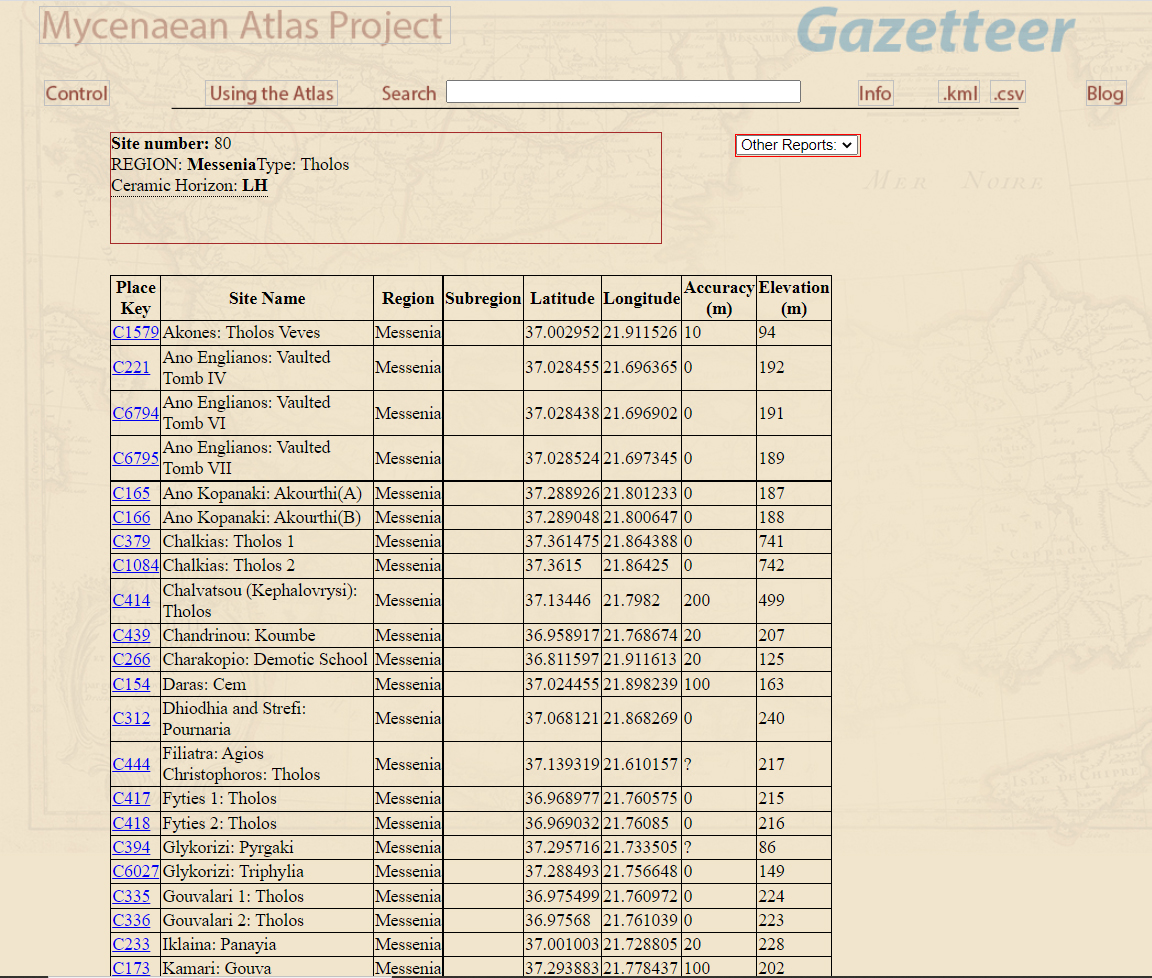Download the .kml file

click(959, 94)
